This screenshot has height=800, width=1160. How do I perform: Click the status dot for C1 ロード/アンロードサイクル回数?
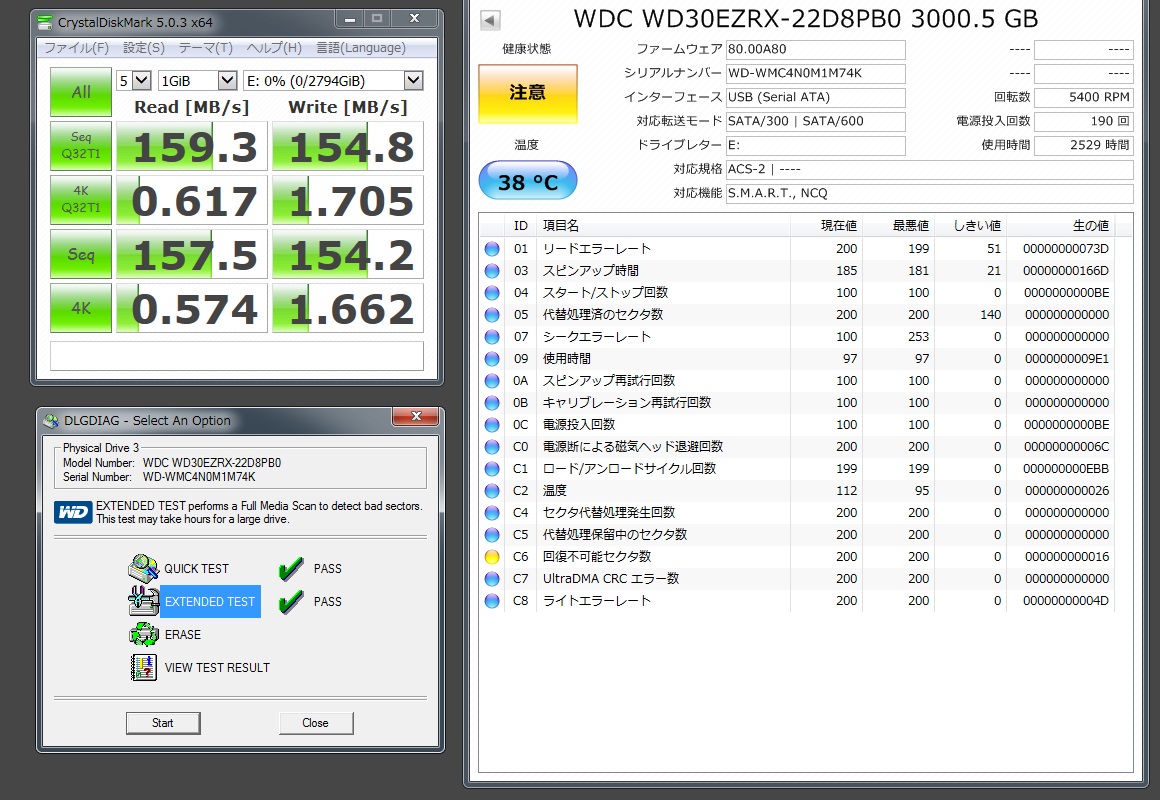click(492, 468)
